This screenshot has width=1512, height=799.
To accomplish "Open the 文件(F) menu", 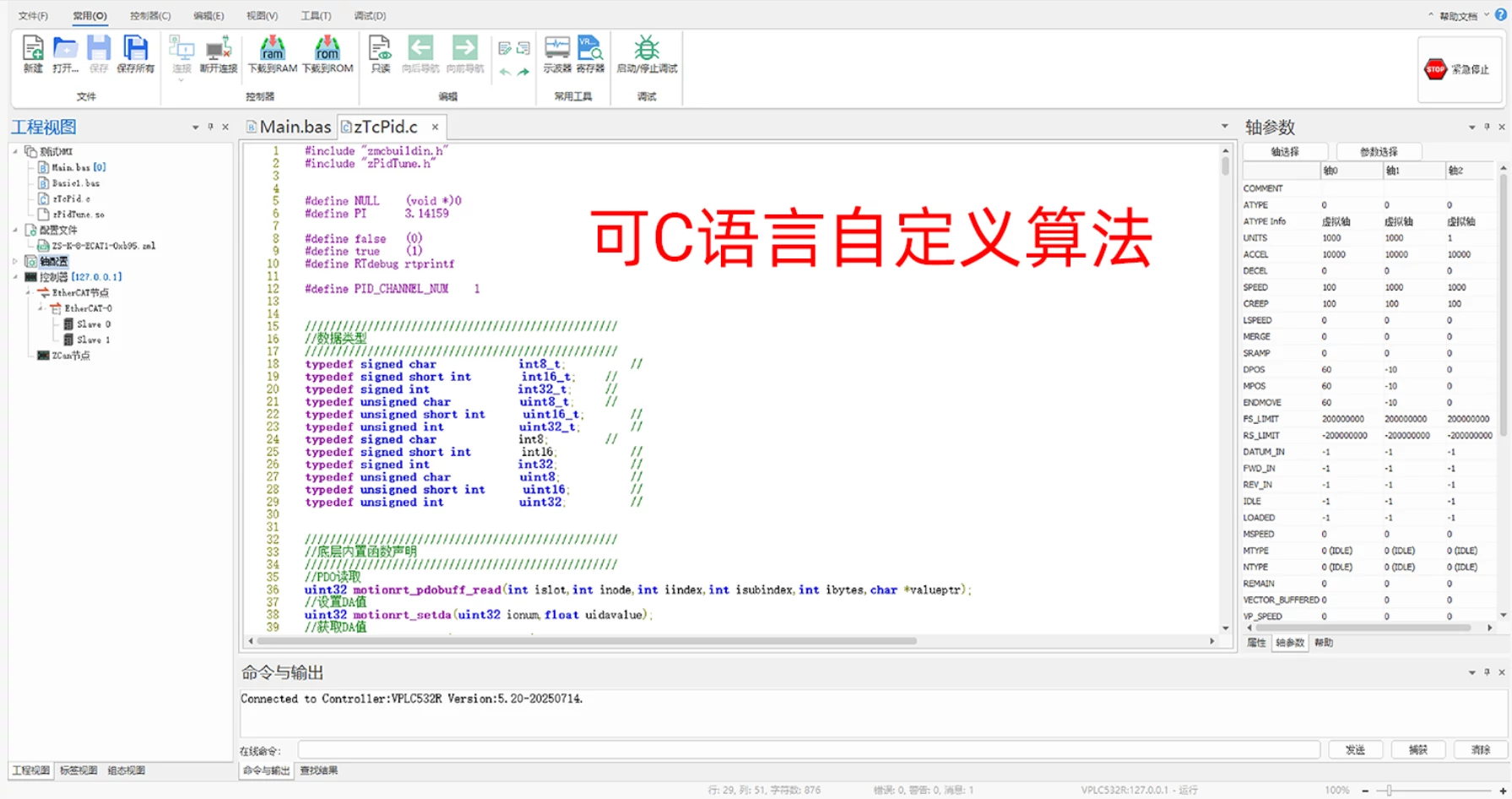I will (x=33, y=16).
